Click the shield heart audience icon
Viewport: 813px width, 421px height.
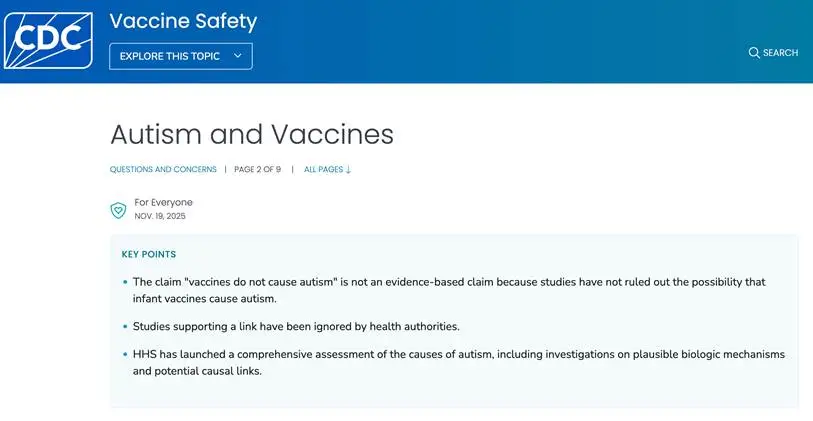click(x=118, y=209)
